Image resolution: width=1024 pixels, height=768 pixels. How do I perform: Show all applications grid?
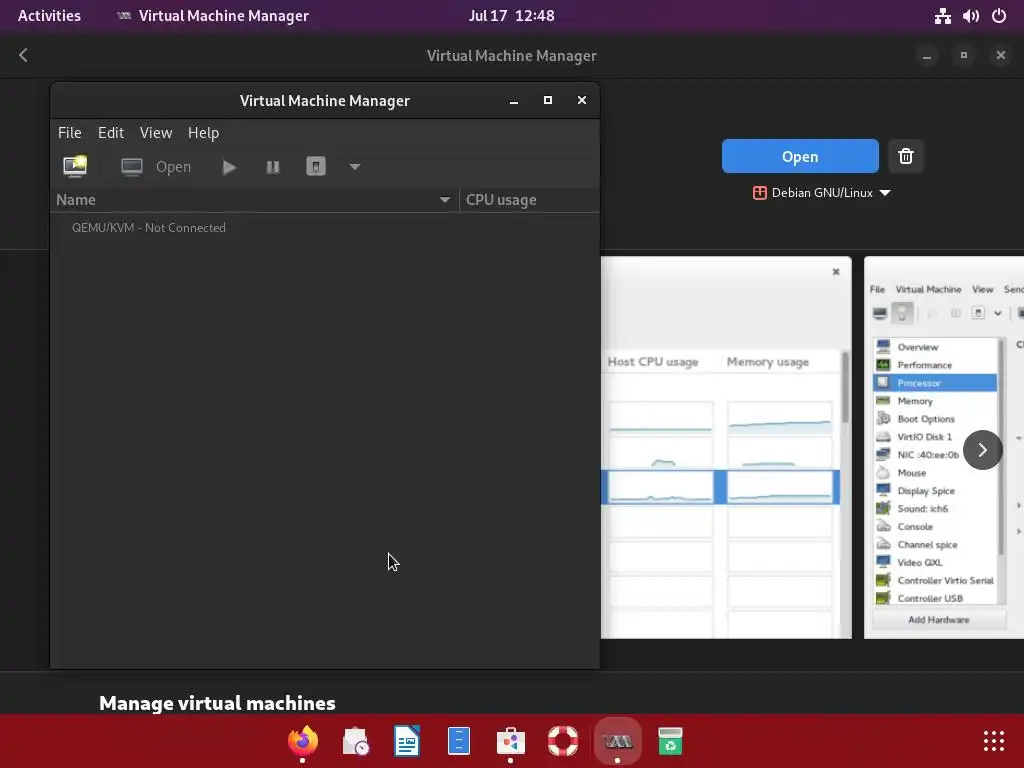click(994, 741)
